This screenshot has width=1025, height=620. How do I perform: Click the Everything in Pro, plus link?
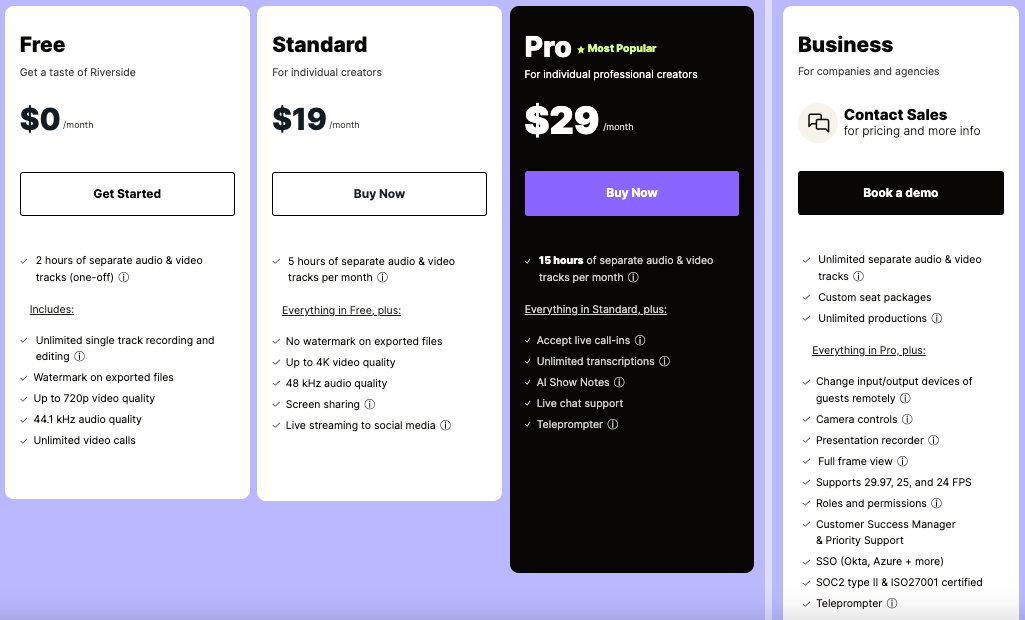coord(868,351)
